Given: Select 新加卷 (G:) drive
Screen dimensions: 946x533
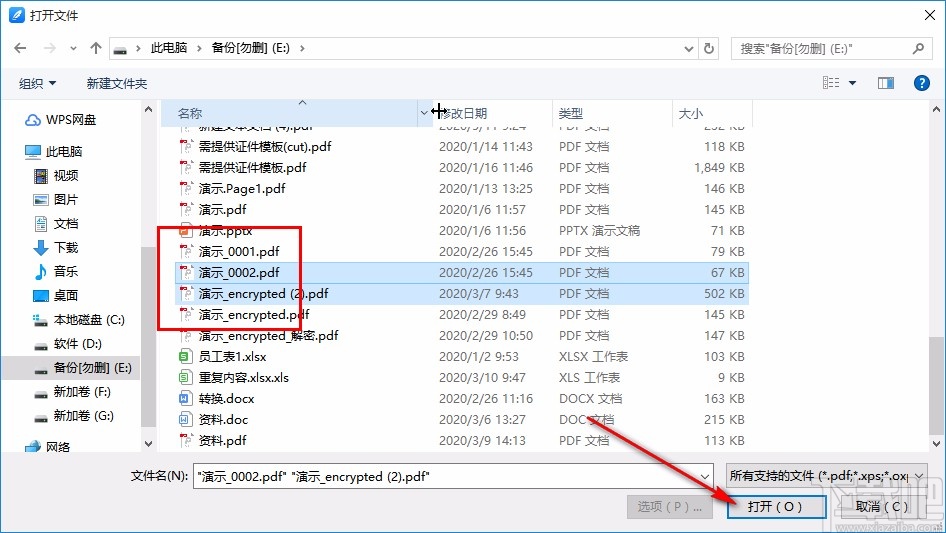Looking at the screenshot, I should (74, 416).
